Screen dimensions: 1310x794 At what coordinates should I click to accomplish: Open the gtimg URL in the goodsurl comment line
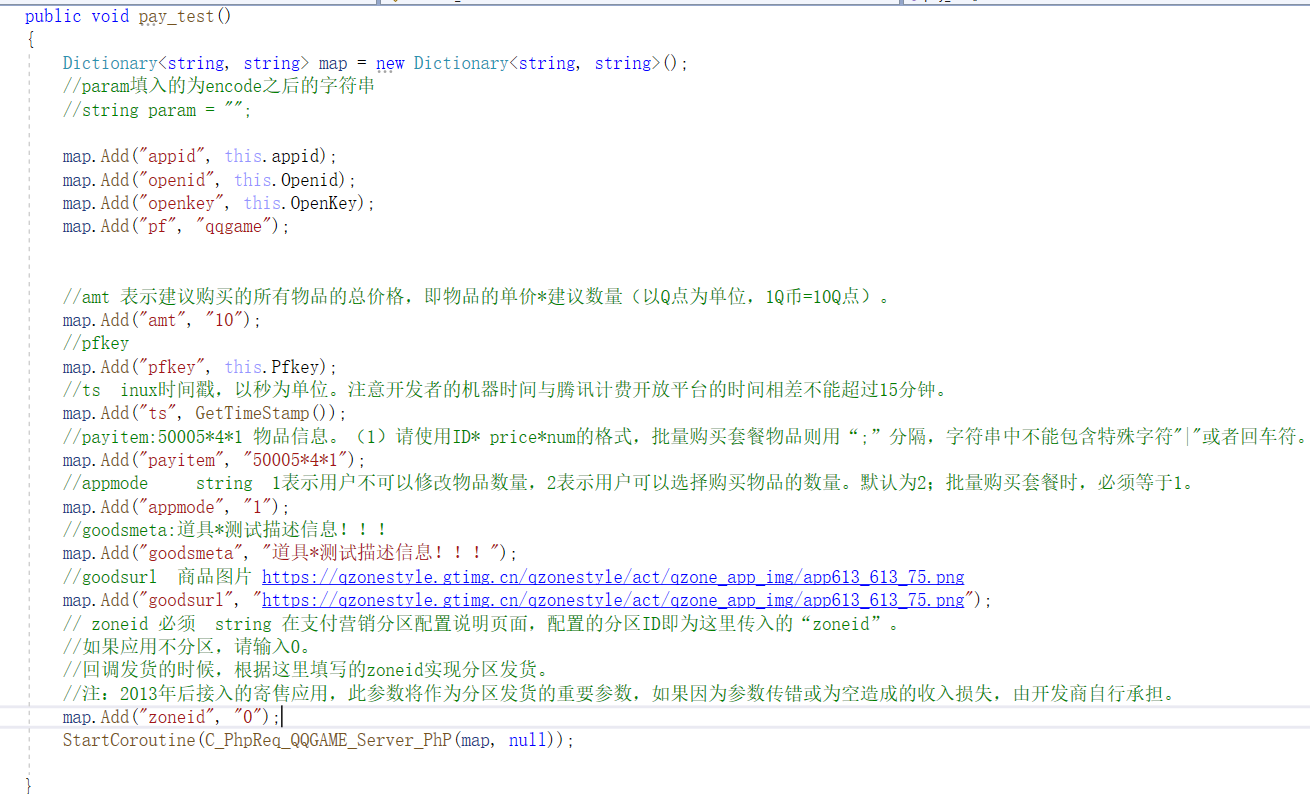pos(613,577)
